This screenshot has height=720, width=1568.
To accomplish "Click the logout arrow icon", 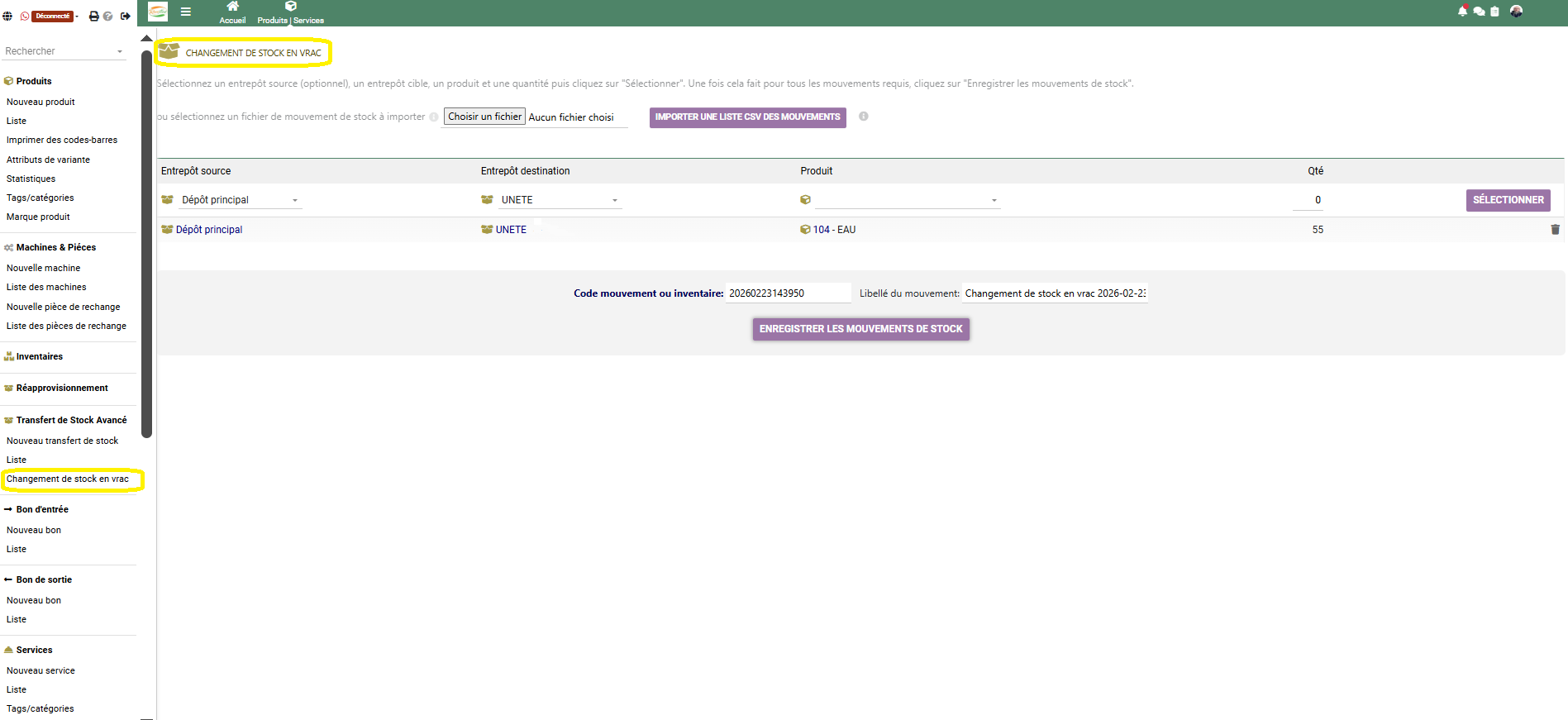I will (x=126, y=16).
